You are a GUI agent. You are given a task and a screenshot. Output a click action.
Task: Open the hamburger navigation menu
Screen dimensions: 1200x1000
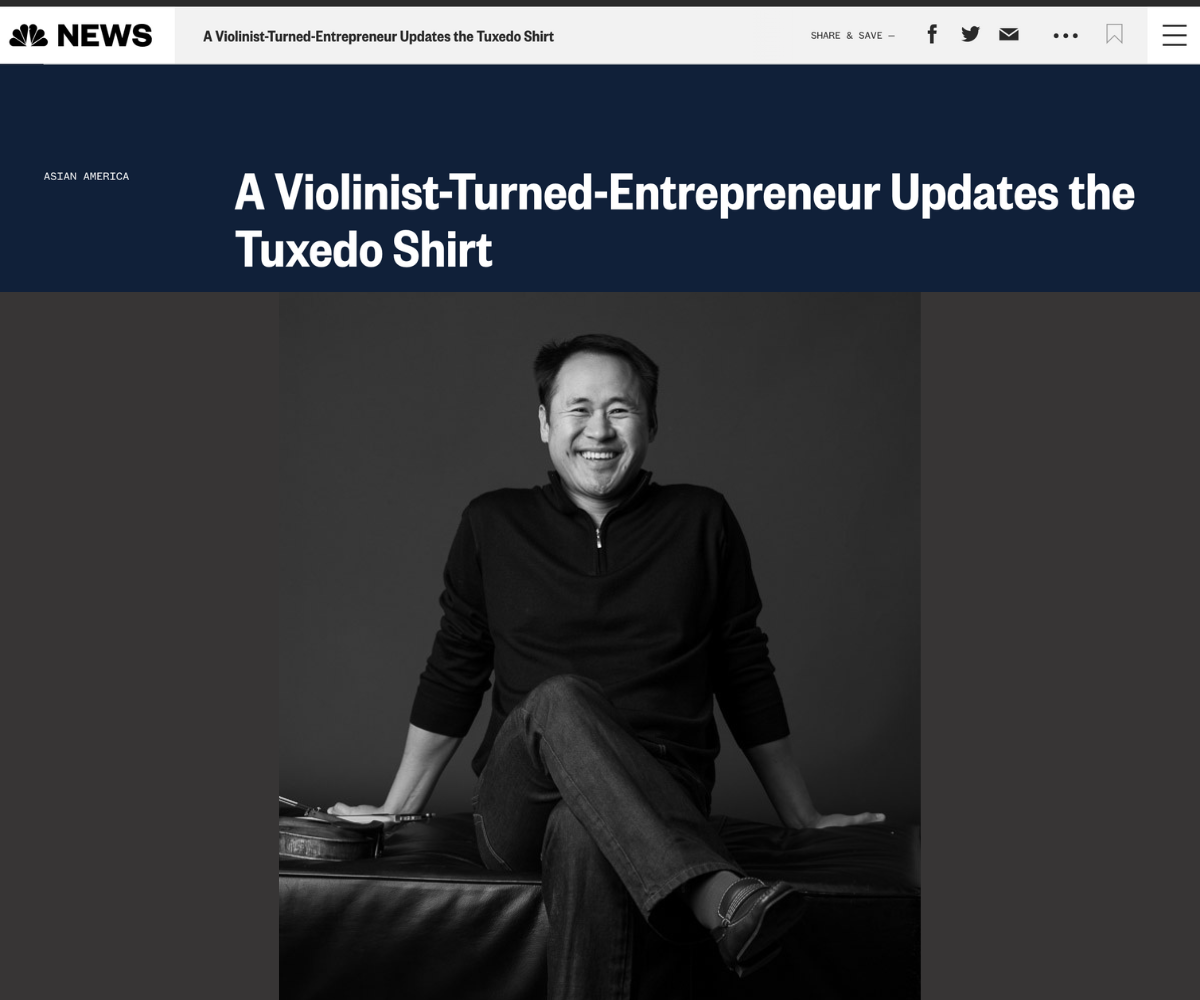[x=1174, y=35]
